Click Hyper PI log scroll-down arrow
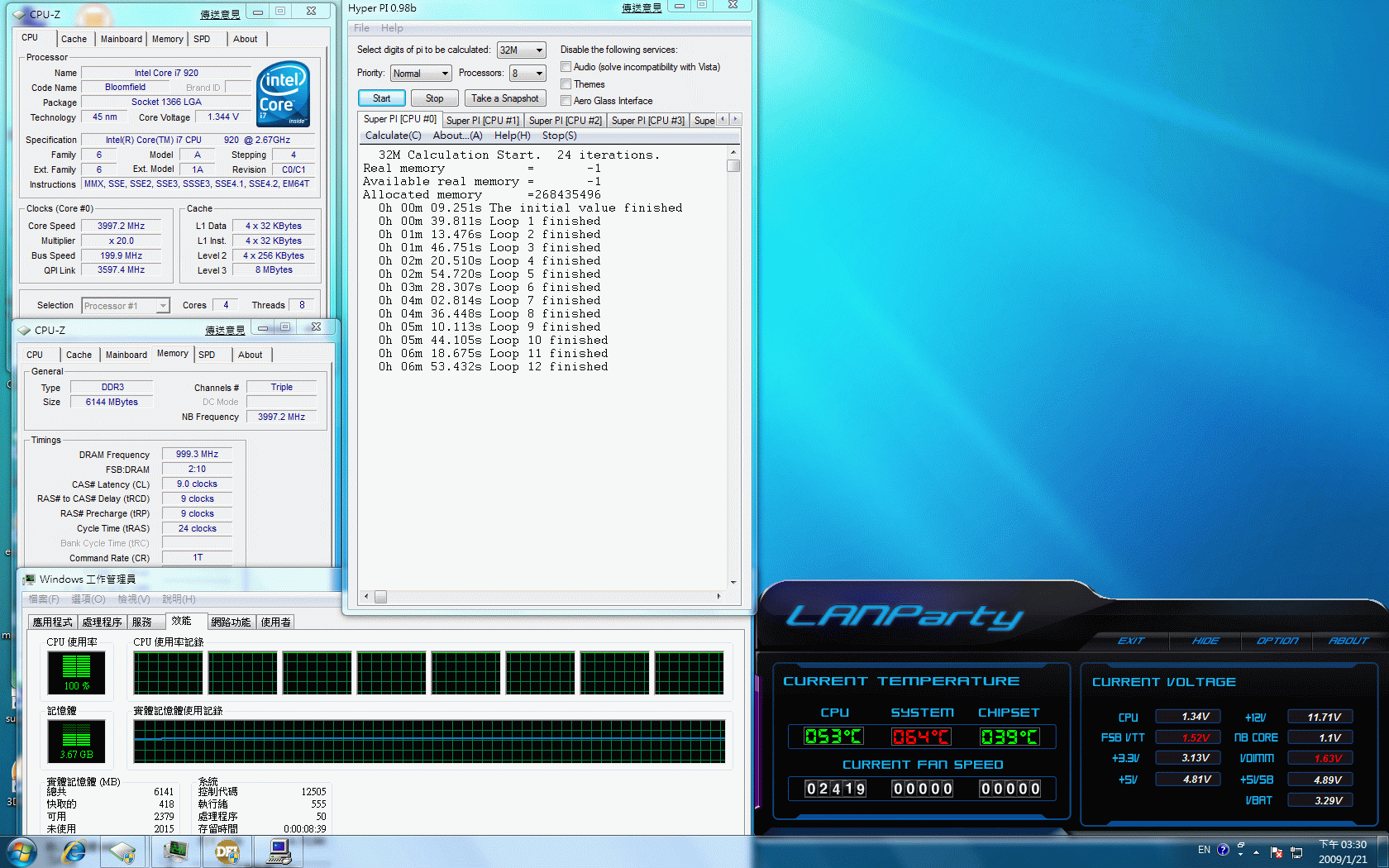Image resolution: width=1389 pixels, height=868 pixels. 733,582
